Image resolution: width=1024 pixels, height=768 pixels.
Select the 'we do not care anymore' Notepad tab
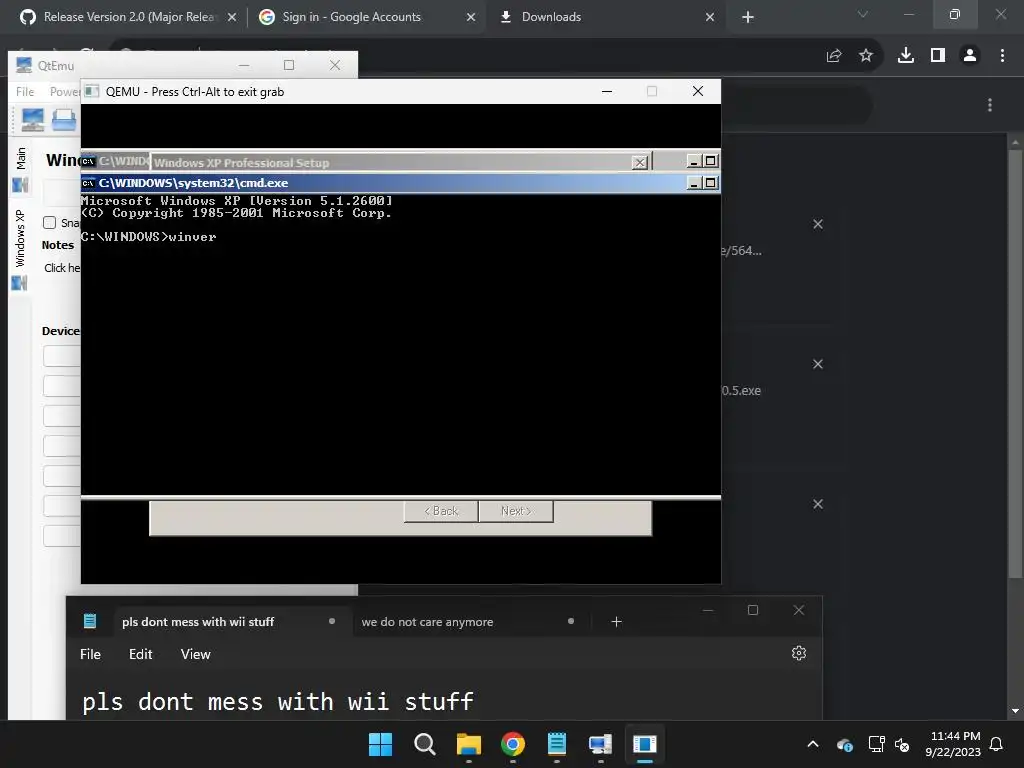tap(468, 622)
